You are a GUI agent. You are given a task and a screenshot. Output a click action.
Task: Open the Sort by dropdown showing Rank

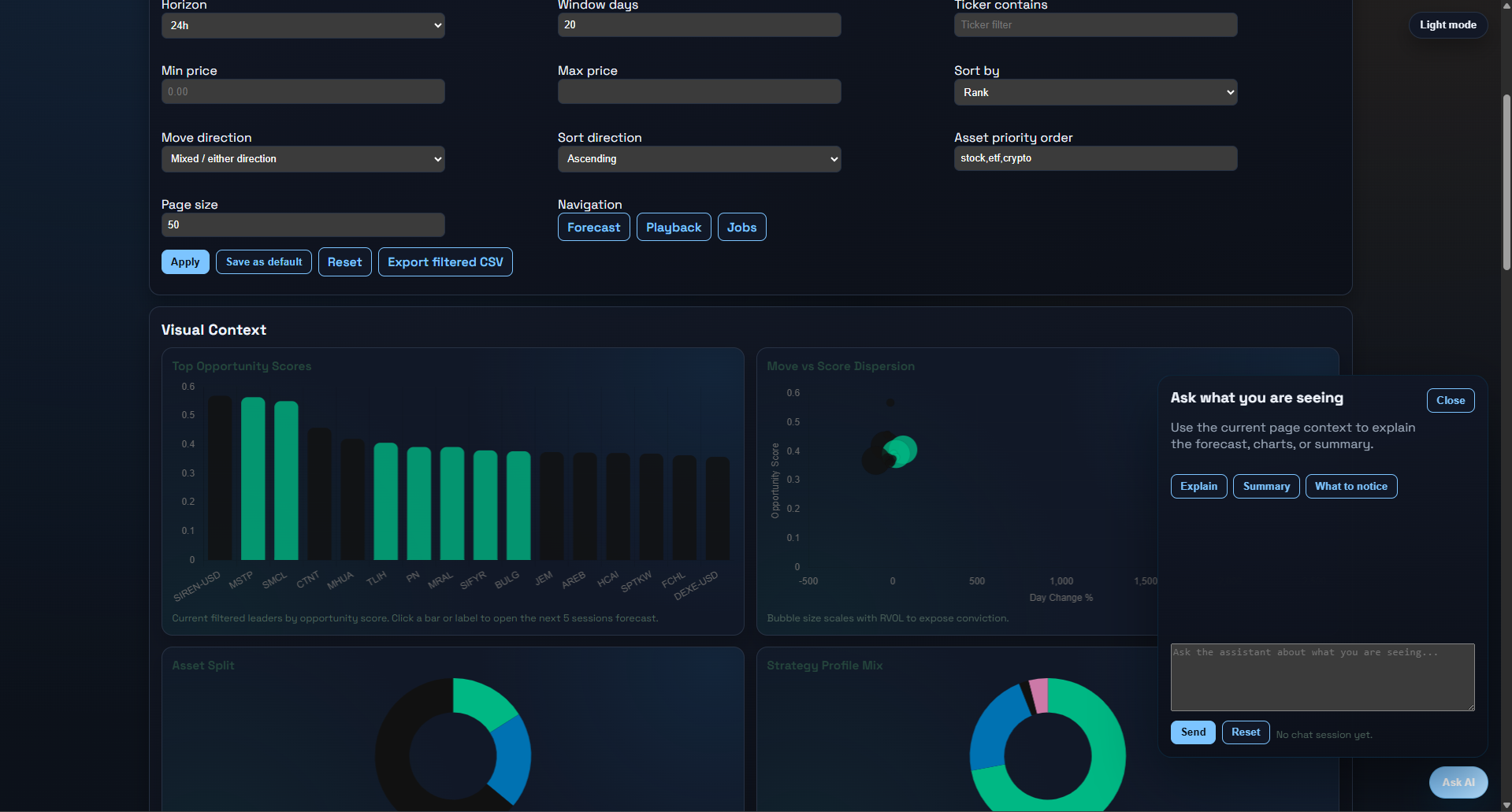click(1095, 92)
